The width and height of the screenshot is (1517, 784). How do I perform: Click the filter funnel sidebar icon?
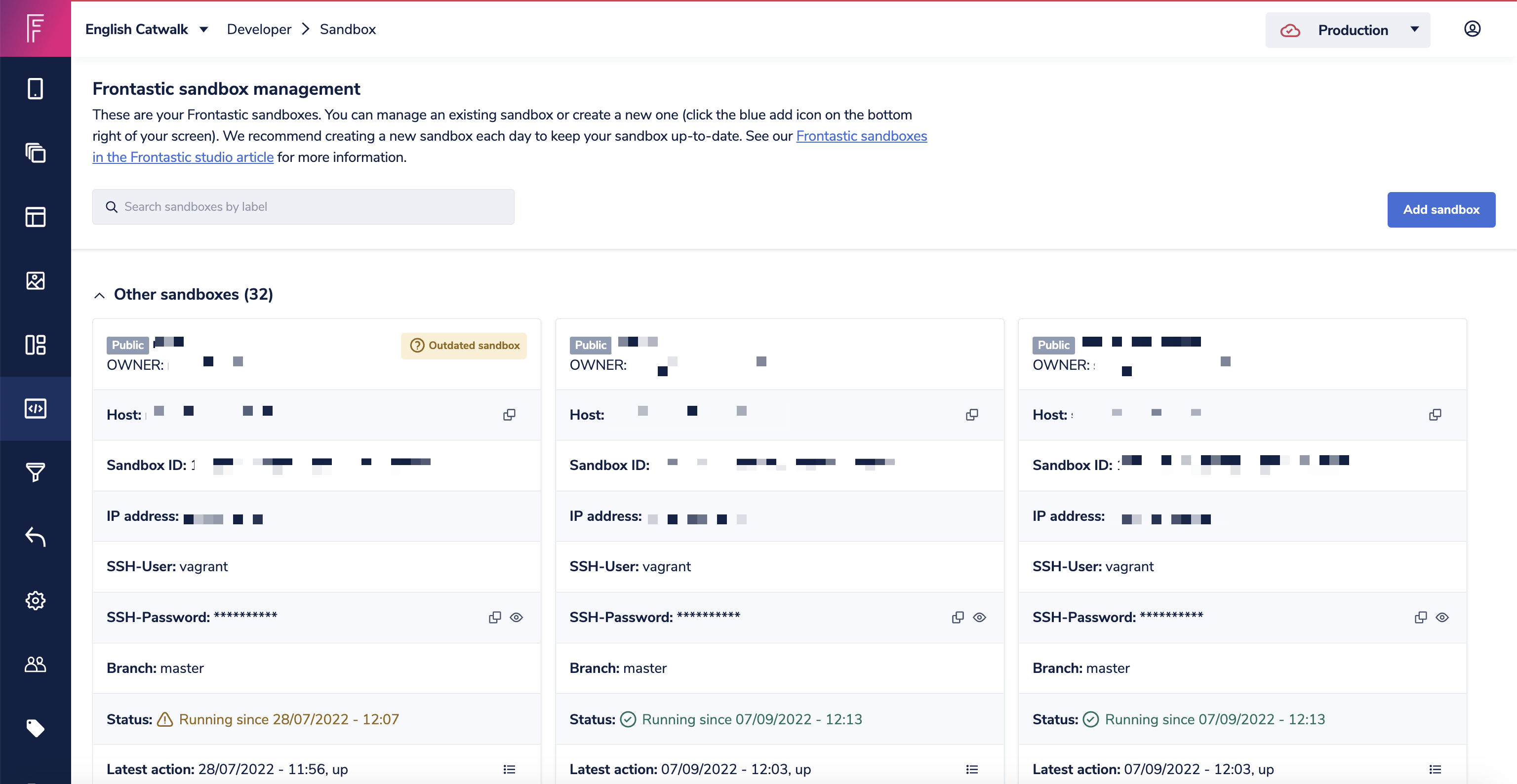pyautogui.click(x=36, y=472)
